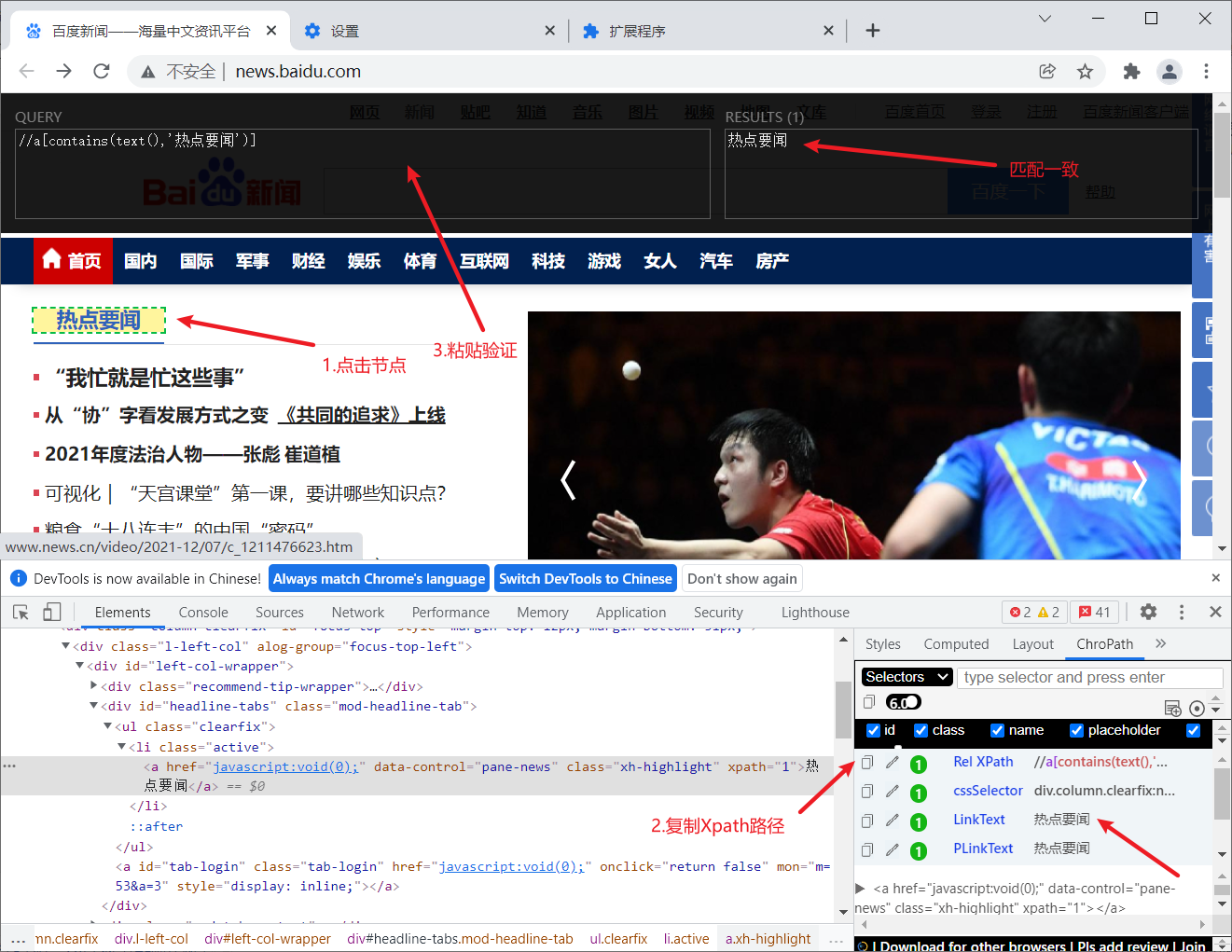Open DevTools customize three-dot menu
1232x952 pixels.
click(x=1182, y=612)
